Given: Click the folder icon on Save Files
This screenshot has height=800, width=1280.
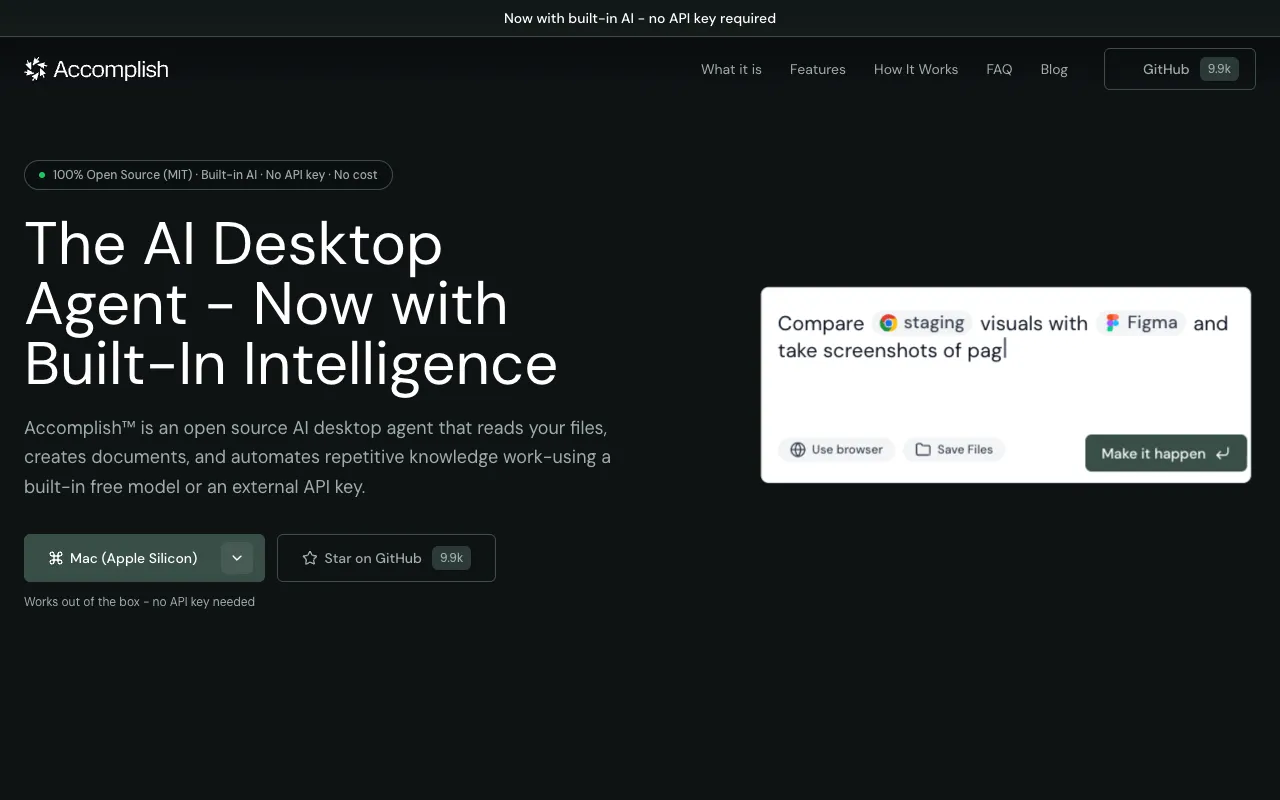Looking at the screenshot, I should point(922,449).
